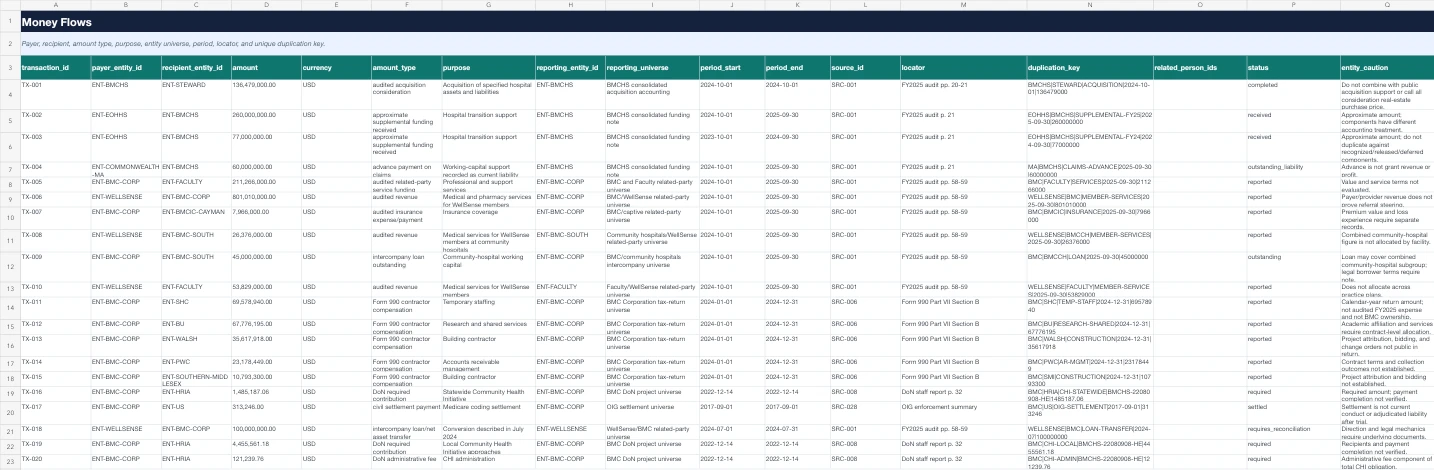Select the source_id header cell

[864, 68]
